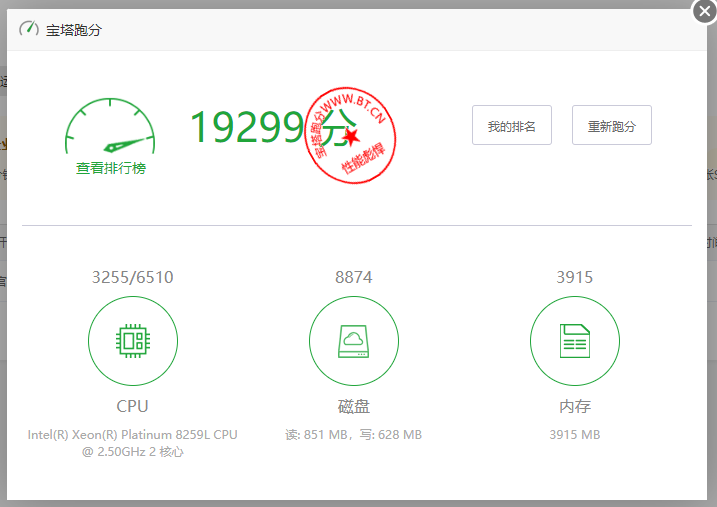This screenshot has width=717, height=507.
Task: Click the disk score 8874
Action: (x=353, y=277)
